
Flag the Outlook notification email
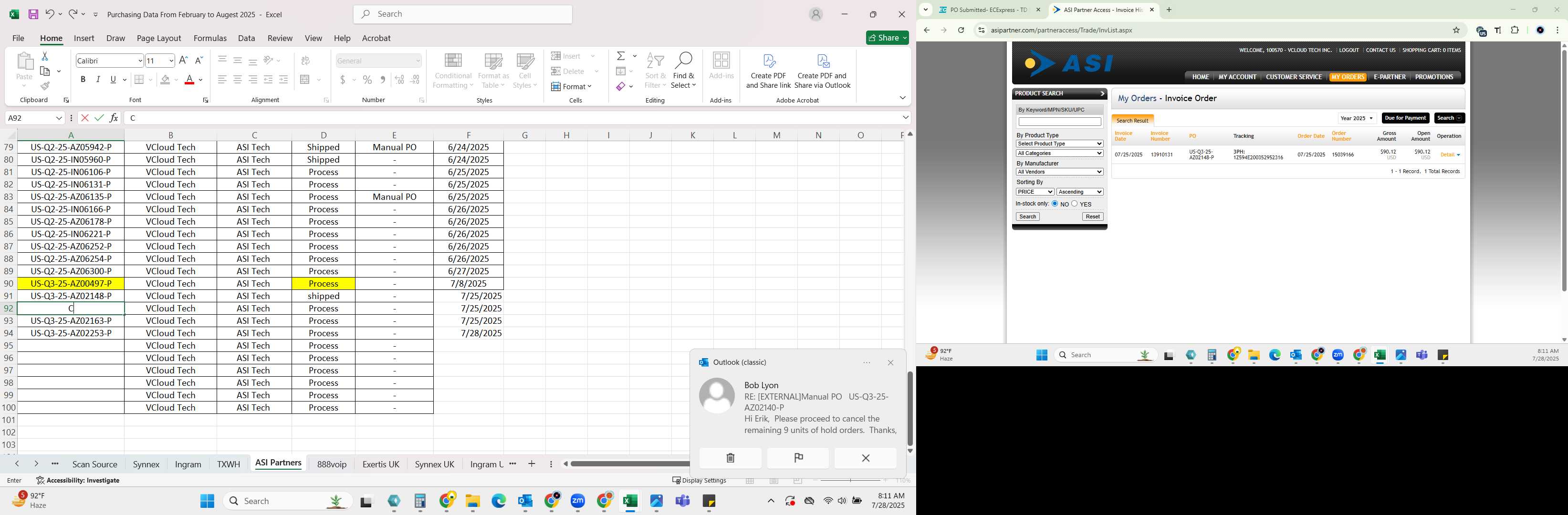click(x=798, y=458)
